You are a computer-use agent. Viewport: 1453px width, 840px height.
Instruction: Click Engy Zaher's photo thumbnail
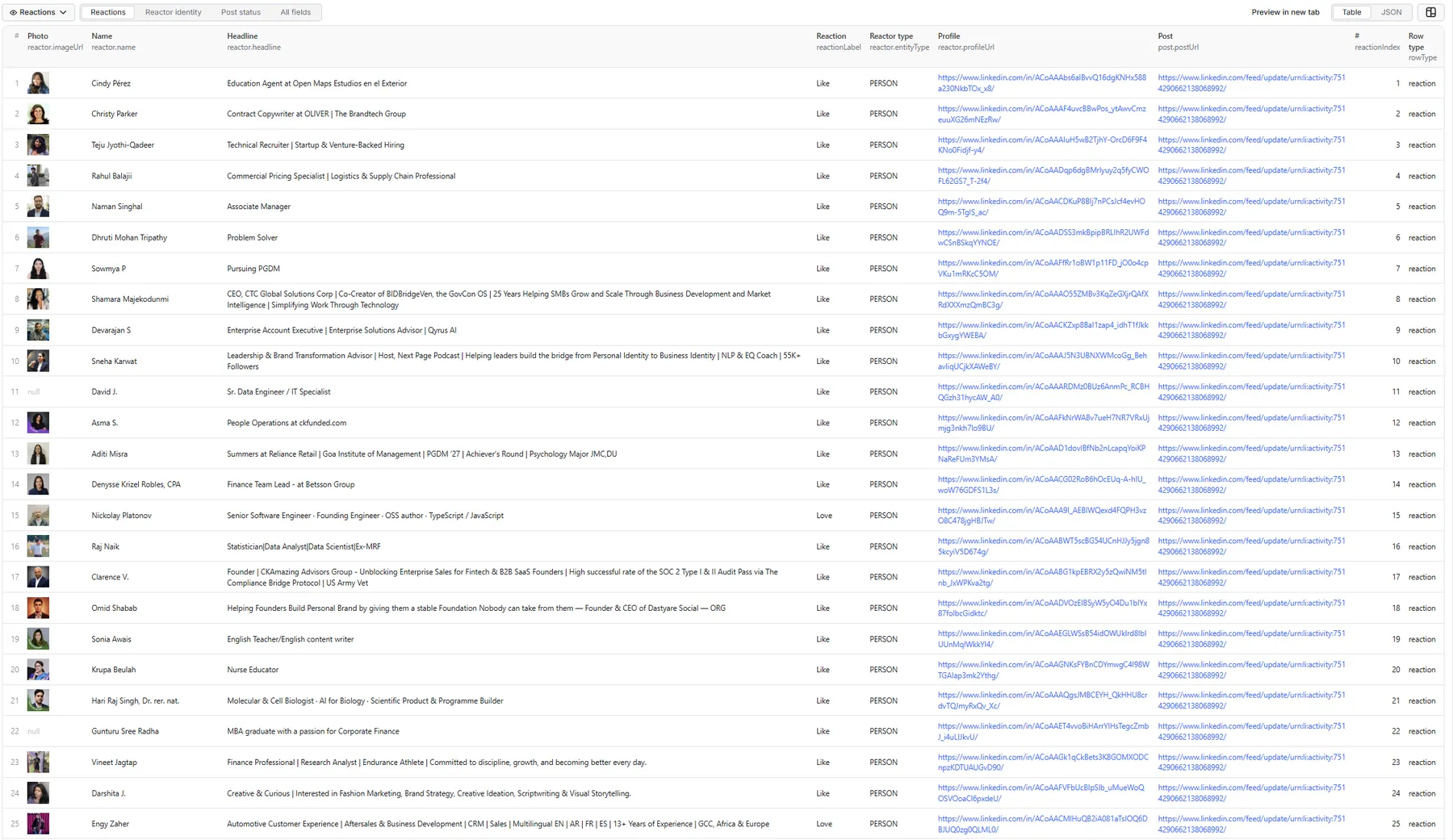[38, 824]
